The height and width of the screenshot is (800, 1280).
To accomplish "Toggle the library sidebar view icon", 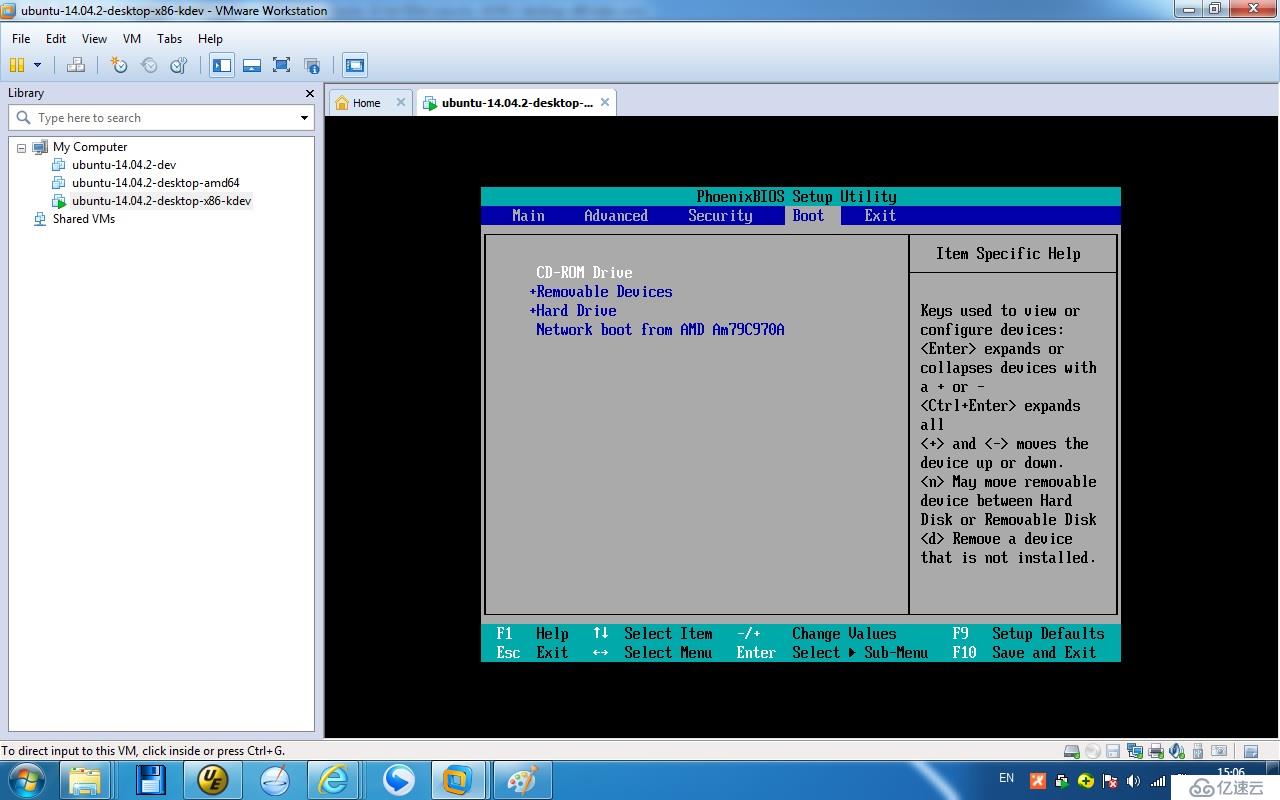I will tap(222, 65).
